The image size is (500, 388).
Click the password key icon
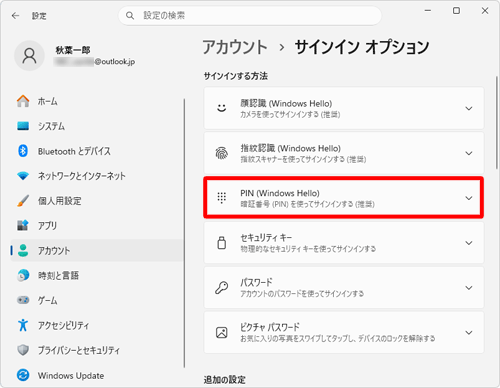pyautogui.click(x=222, y=287)
